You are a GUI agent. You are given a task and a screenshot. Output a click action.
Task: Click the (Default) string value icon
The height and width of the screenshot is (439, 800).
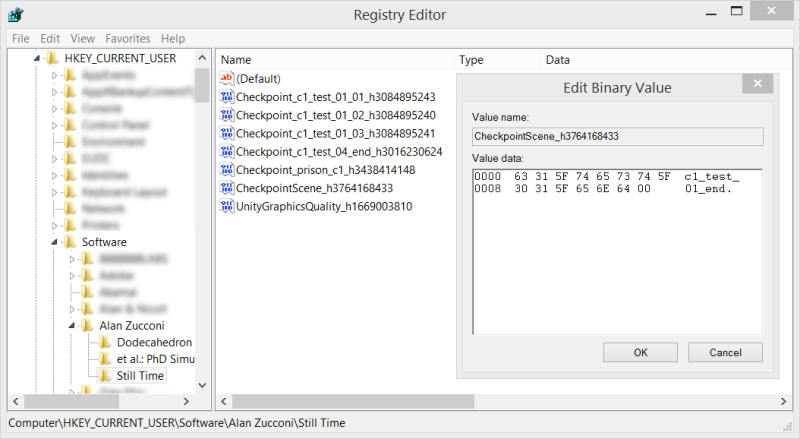(226, 79)
